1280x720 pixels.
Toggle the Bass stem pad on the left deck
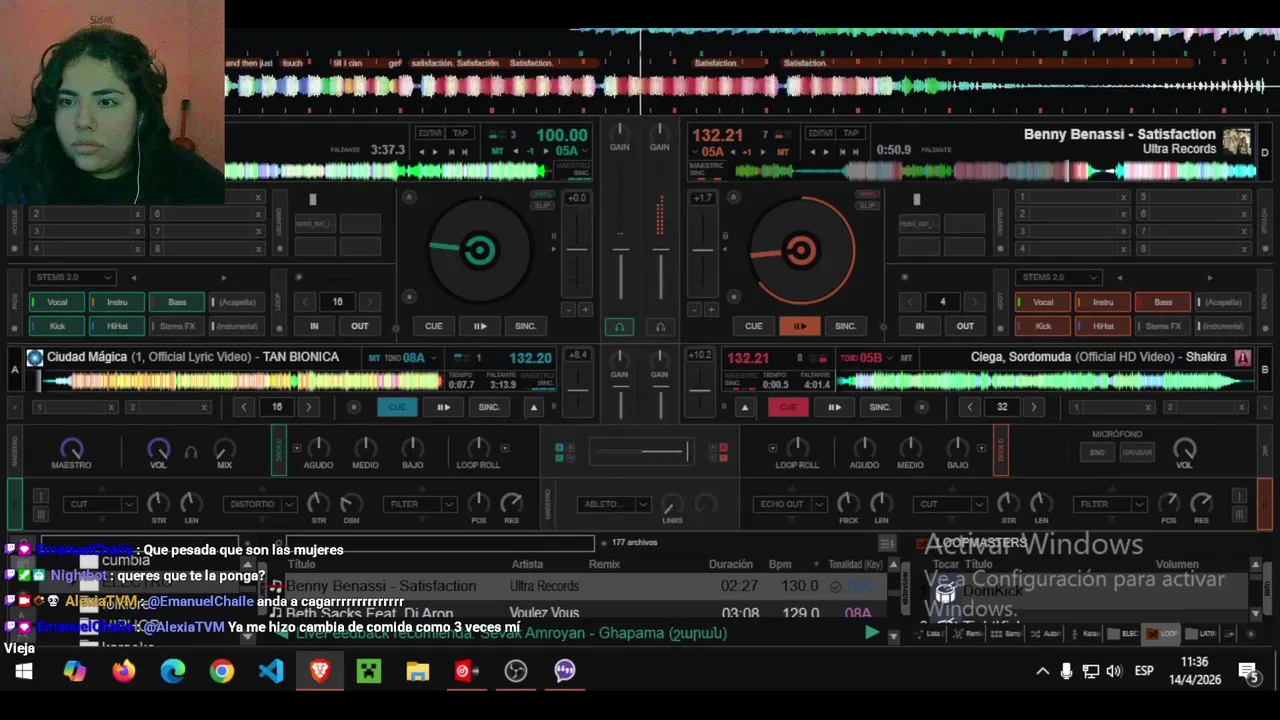point(177,302)
